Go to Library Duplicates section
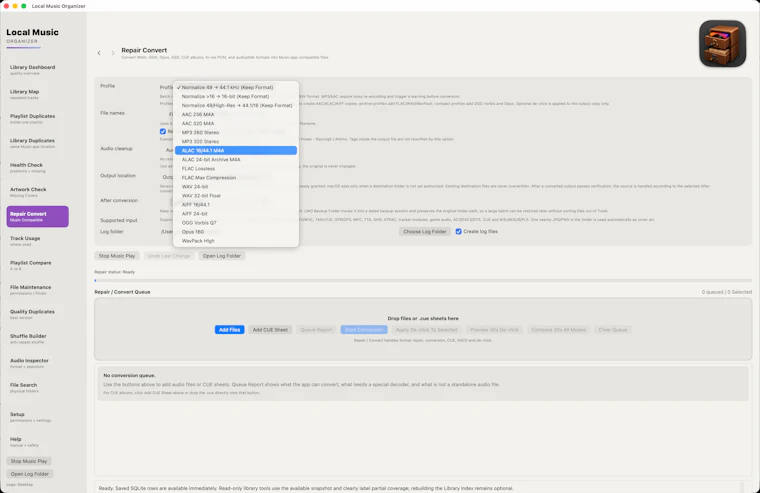The image size is (760, 493). click(x=37, y=143)
